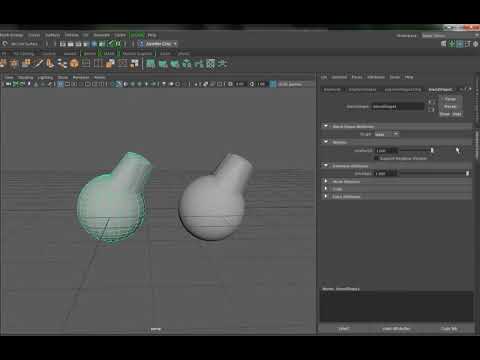
Task: Enable the Support Negative Weights checkbox
Action: click(x=376, y=158)
